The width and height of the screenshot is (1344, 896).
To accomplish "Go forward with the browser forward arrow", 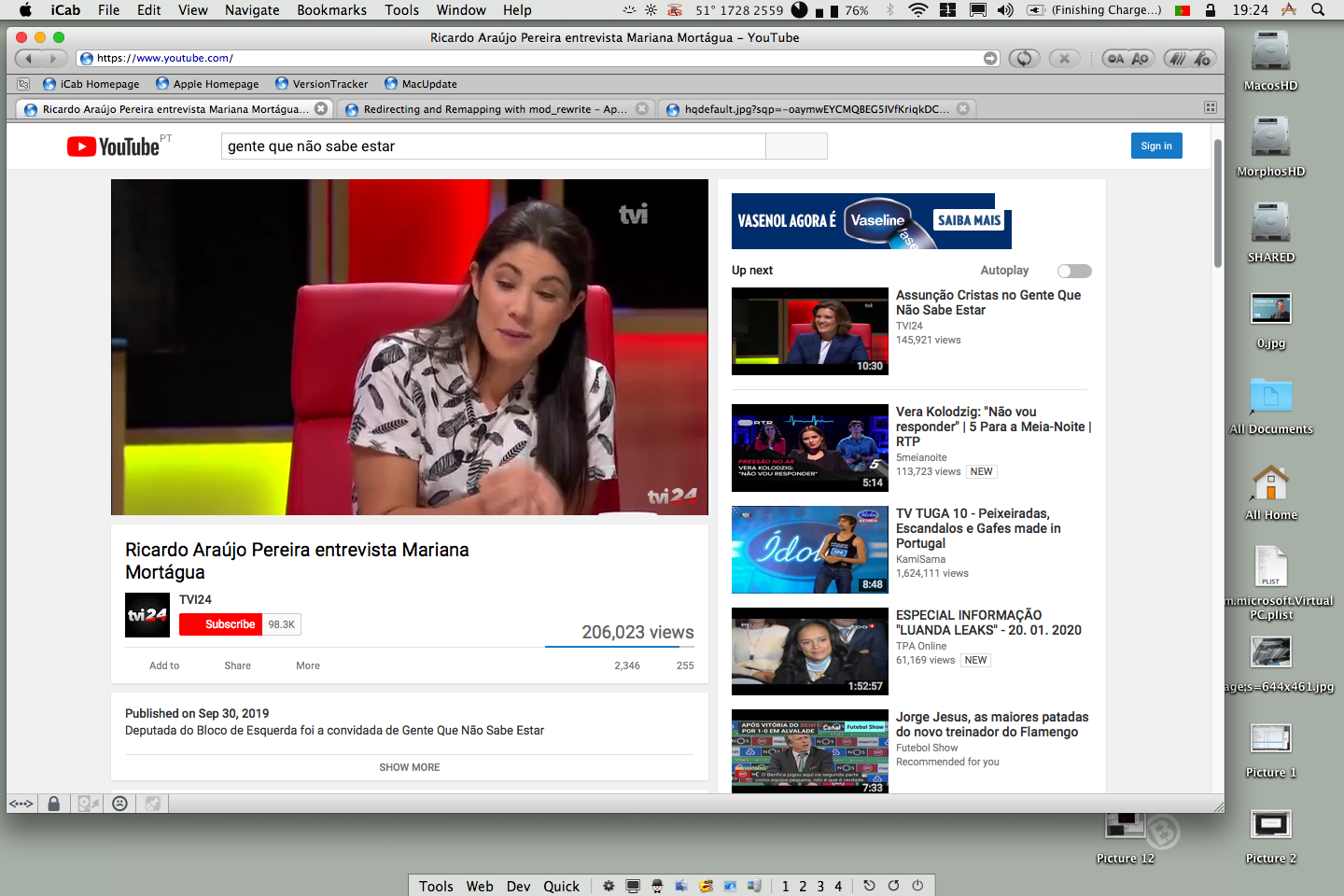I will (54, 58).
